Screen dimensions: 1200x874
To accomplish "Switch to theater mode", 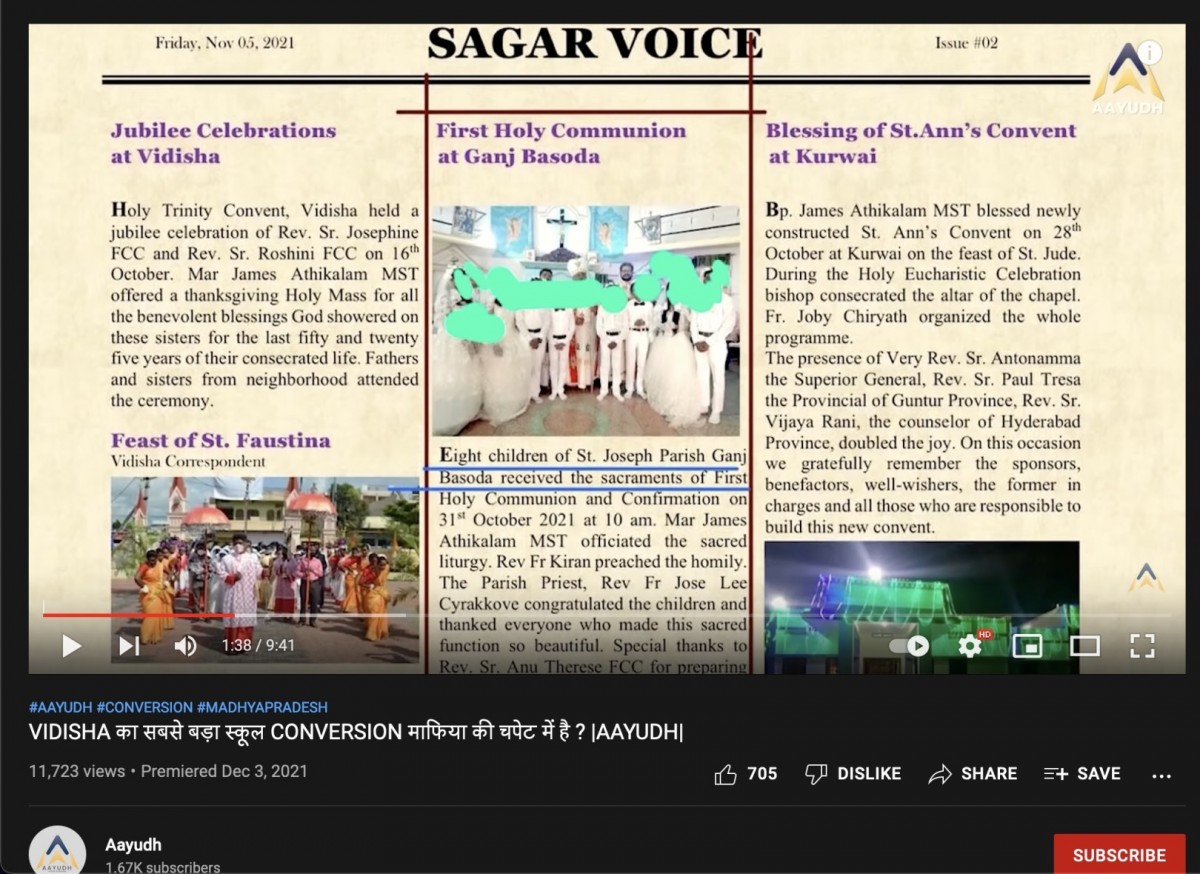I will [1084, 646].
